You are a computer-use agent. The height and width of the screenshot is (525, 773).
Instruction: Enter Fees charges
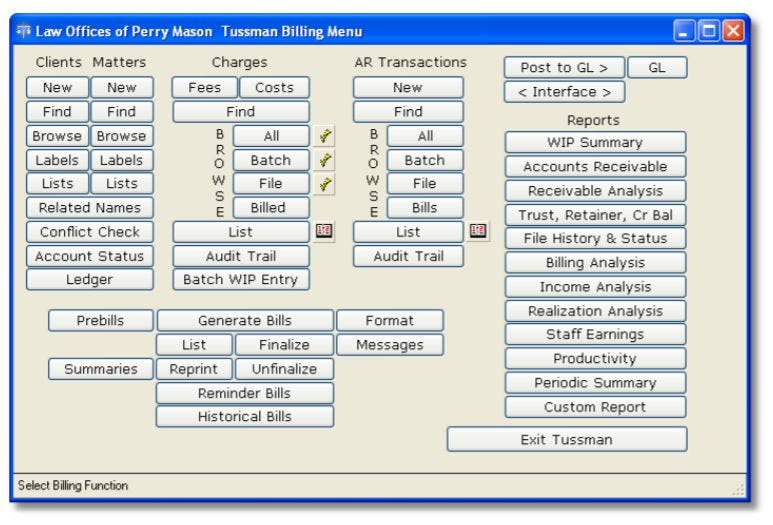click(x=205, y=87)
